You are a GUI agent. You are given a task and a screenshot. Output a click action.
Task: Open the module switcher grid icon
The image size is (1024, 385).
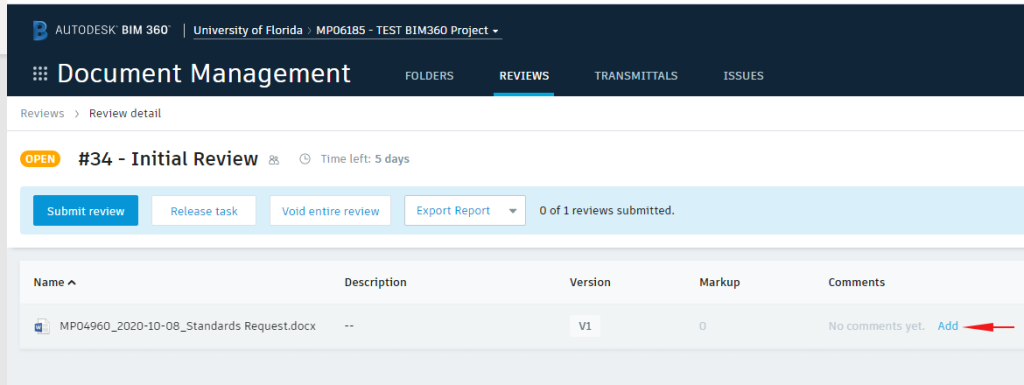40,74
